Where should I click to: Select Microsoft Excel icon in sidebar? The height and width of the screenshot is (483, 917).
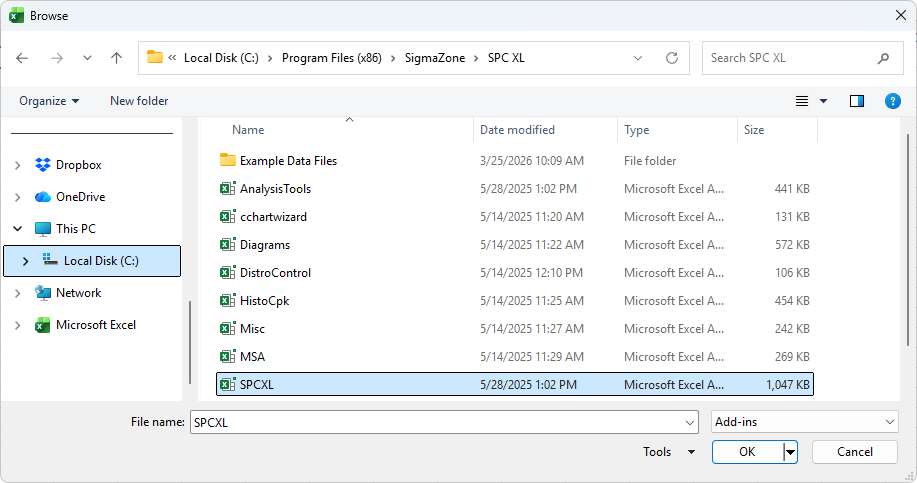click(43, 325)
